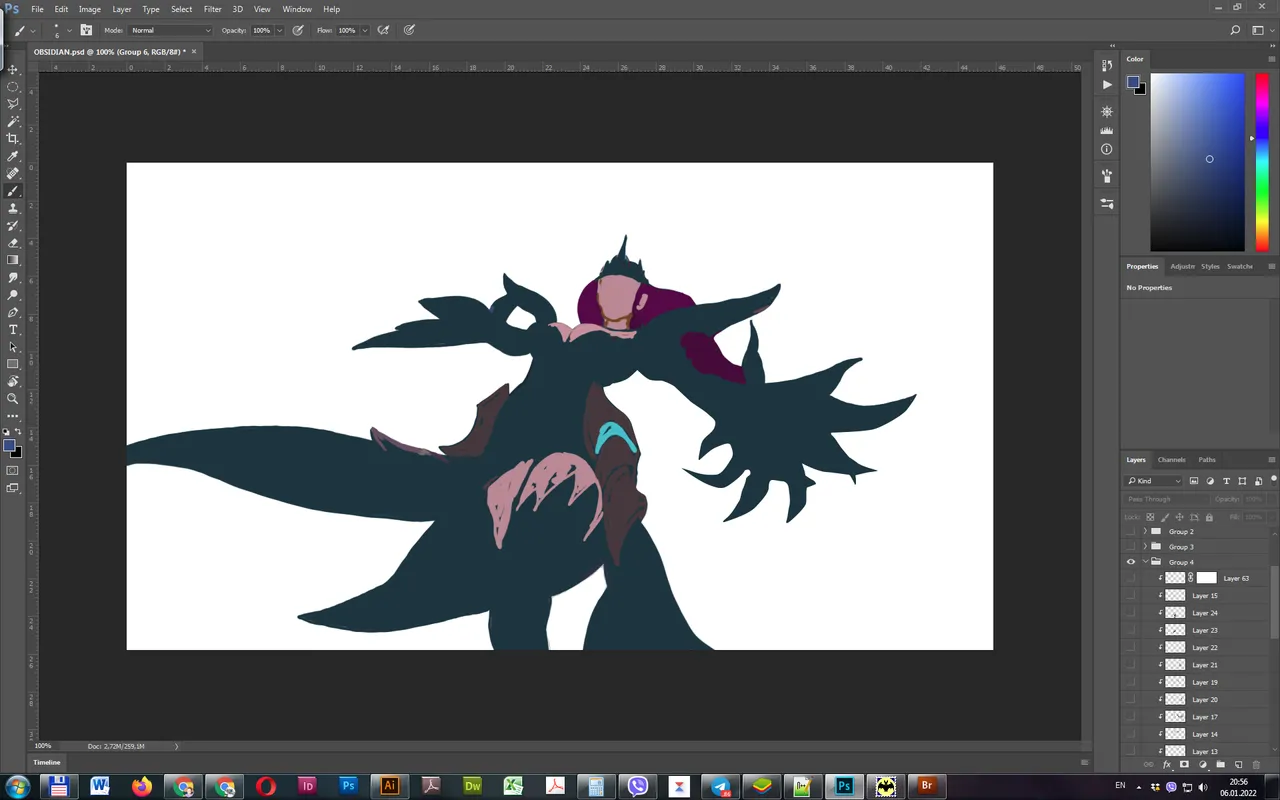Open the Timeline panel tab
Viewport: 1280px width, 800px height.
47,762
